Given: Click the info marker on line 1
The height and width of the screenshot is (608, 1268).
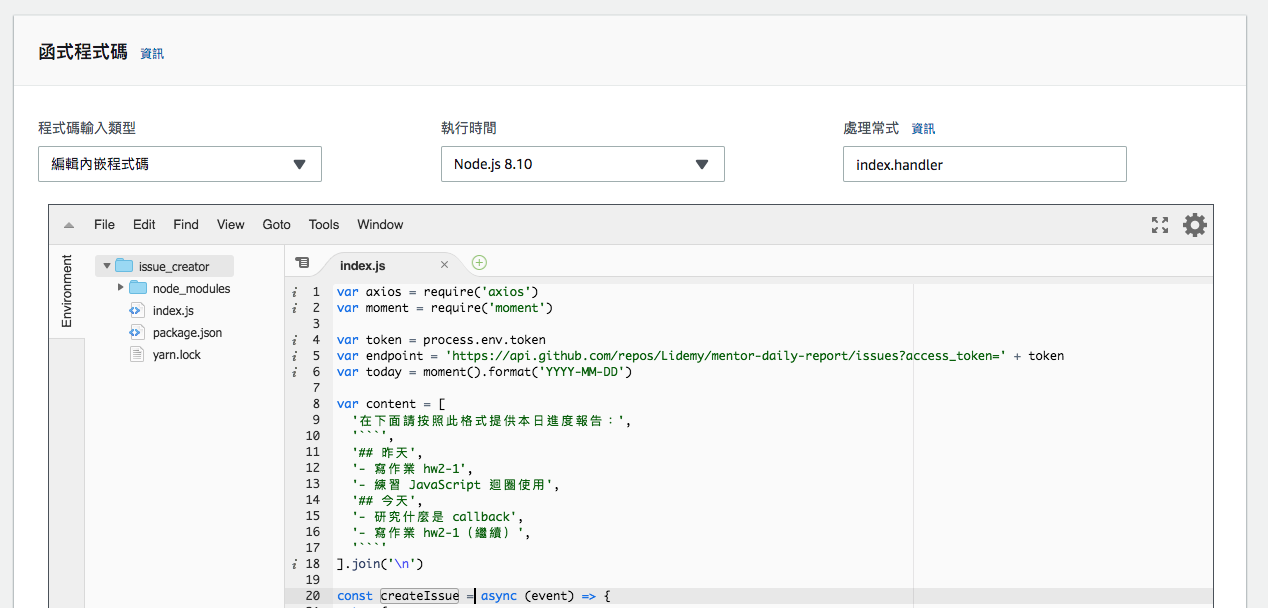Looking at the screenshot, I should click(294, 292).
